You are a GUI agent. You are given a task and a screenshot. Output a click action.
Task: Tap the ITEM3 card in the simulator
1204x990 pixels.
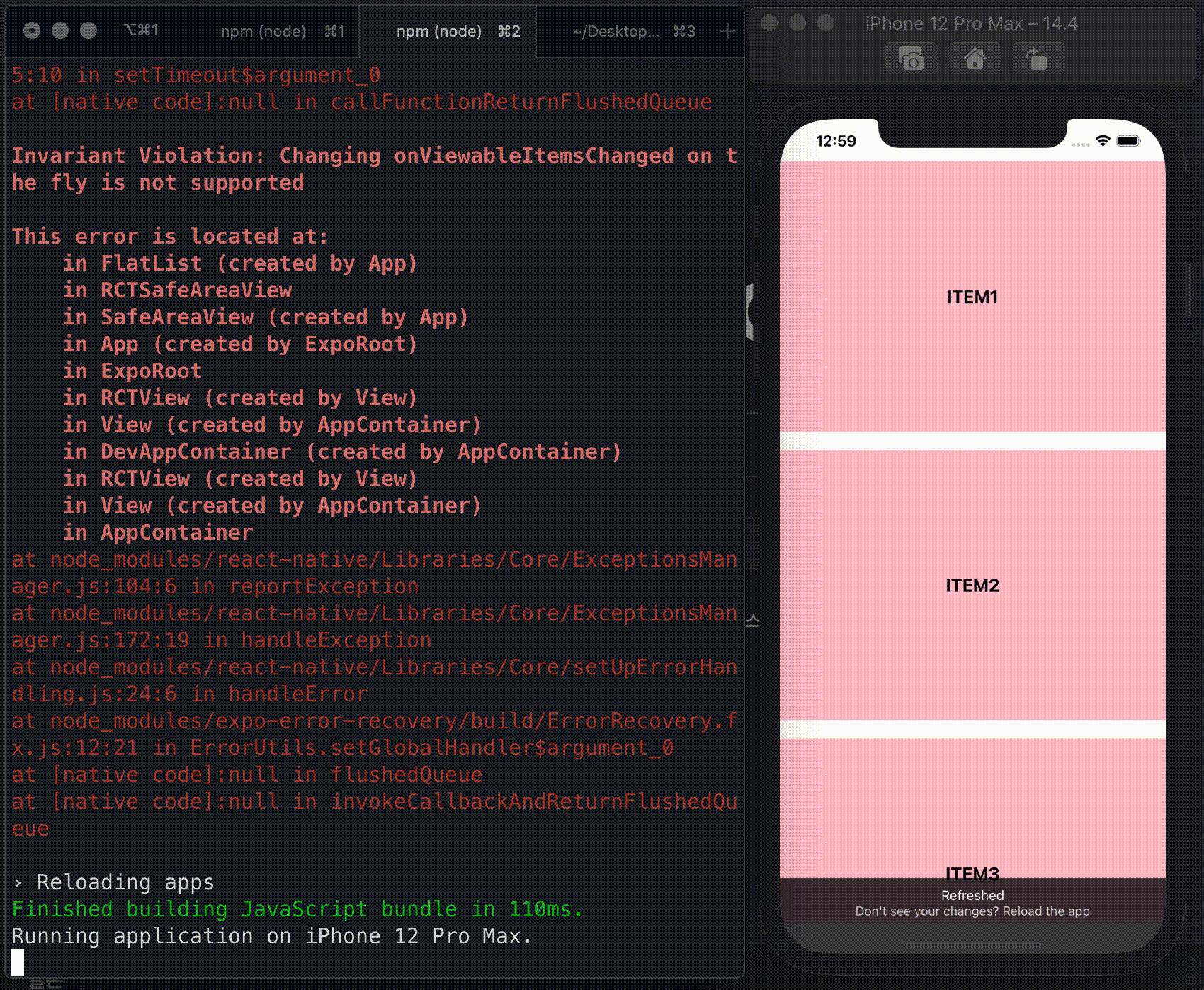point(972,808)
